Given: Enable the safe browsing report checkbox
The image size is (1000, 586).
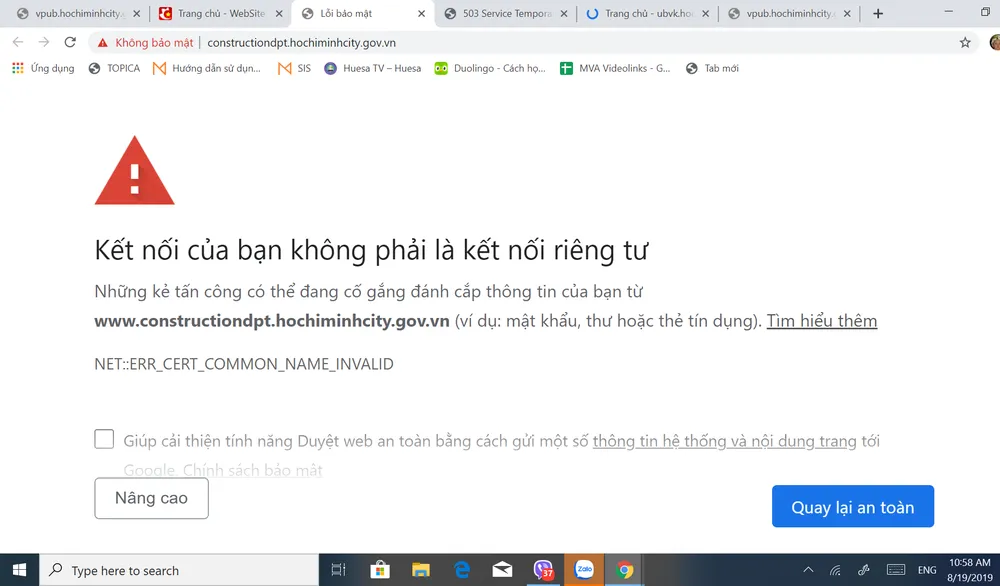Looking at the screenshot, I should 104,438.
